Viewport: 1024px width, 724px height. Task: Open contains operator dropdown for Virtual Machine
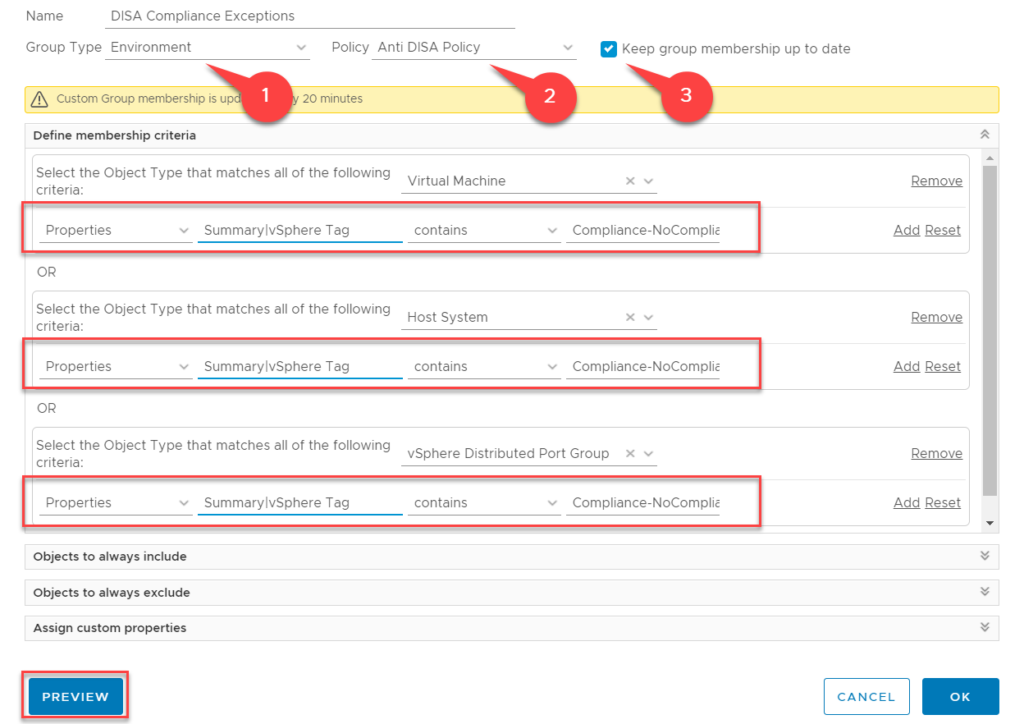click(484, 230)
